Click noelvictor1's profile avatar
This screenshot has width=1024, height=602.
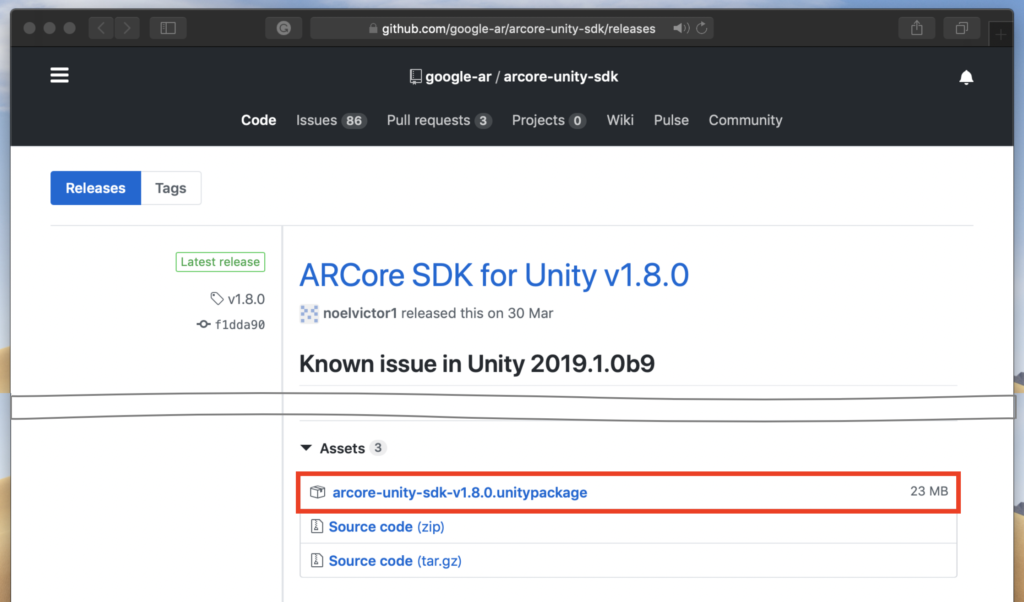pos(308,313)
